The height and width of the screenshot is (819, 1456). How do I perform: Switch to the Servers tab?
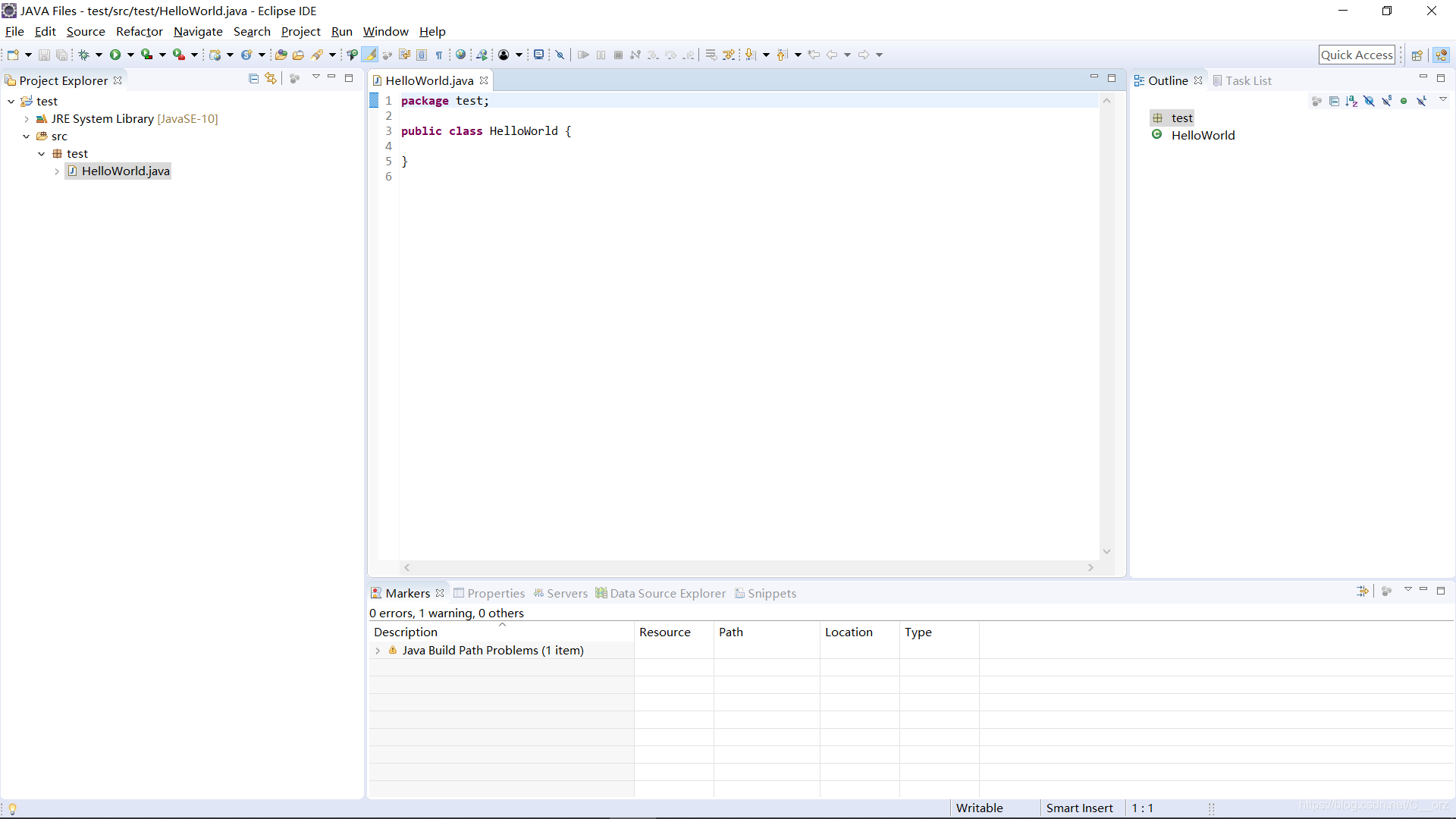click(560, 593)
